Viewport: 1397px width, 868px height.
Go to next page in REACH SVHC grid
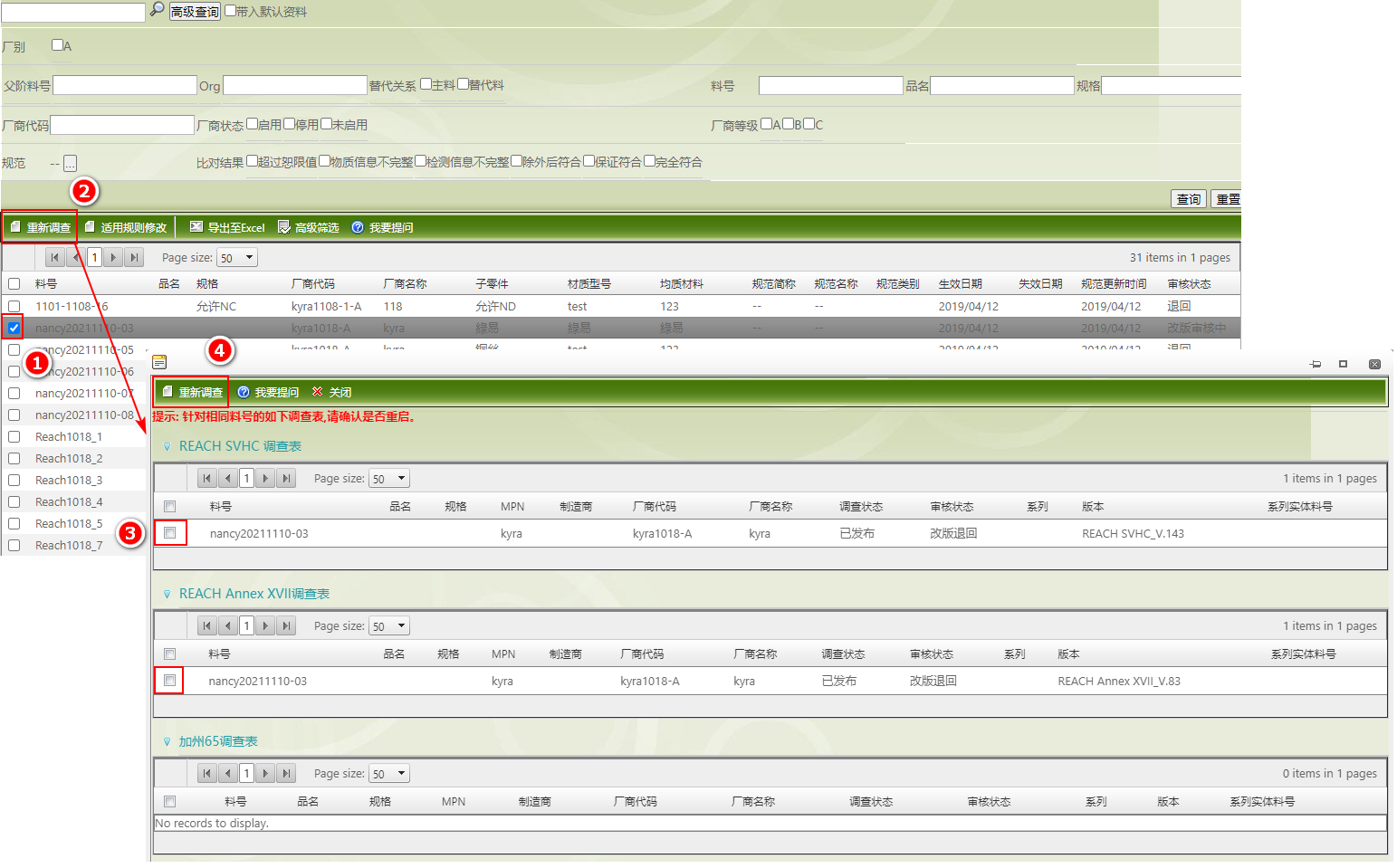coord(265,479)
